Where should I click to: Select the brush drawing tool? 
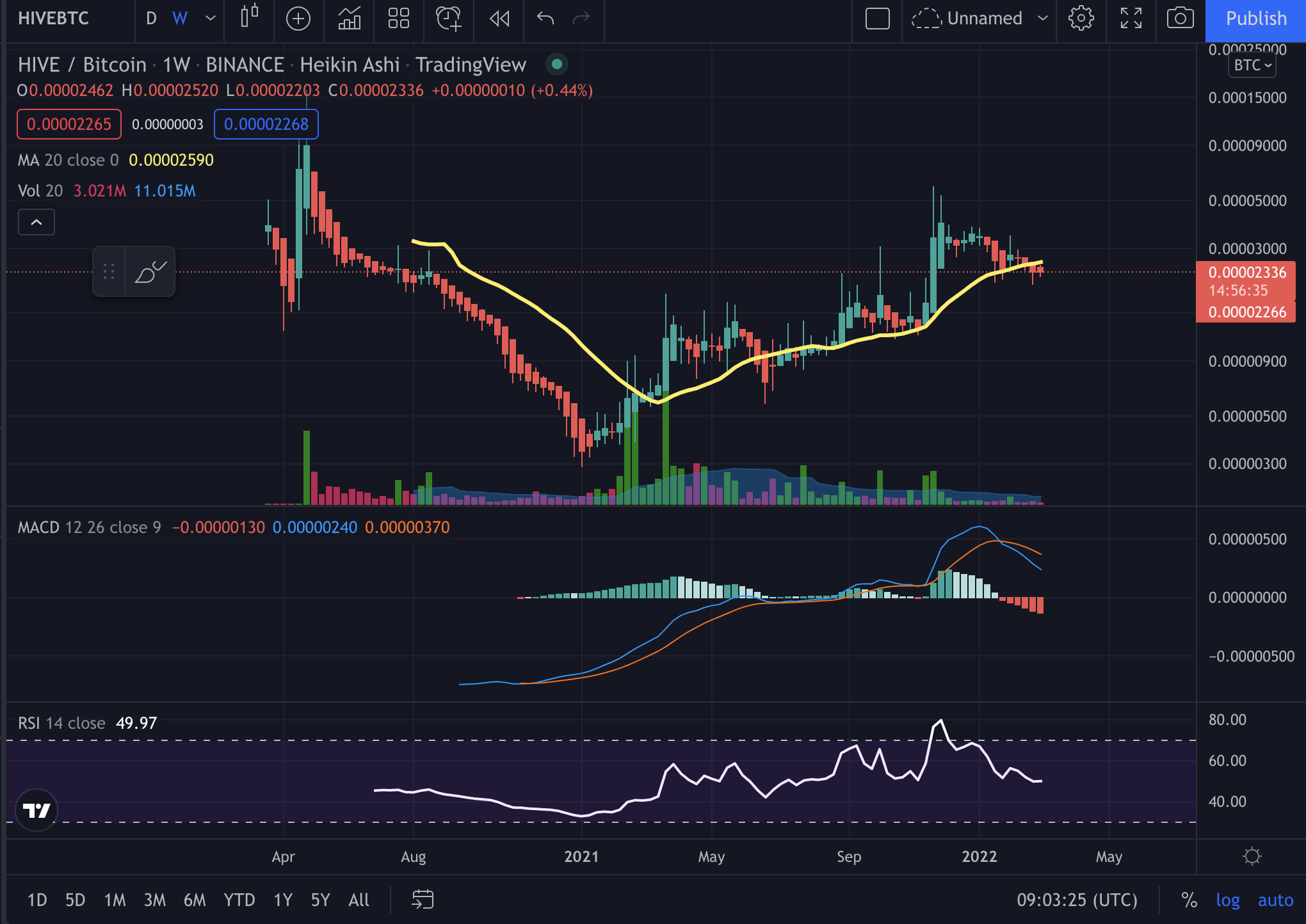[150, 271]
